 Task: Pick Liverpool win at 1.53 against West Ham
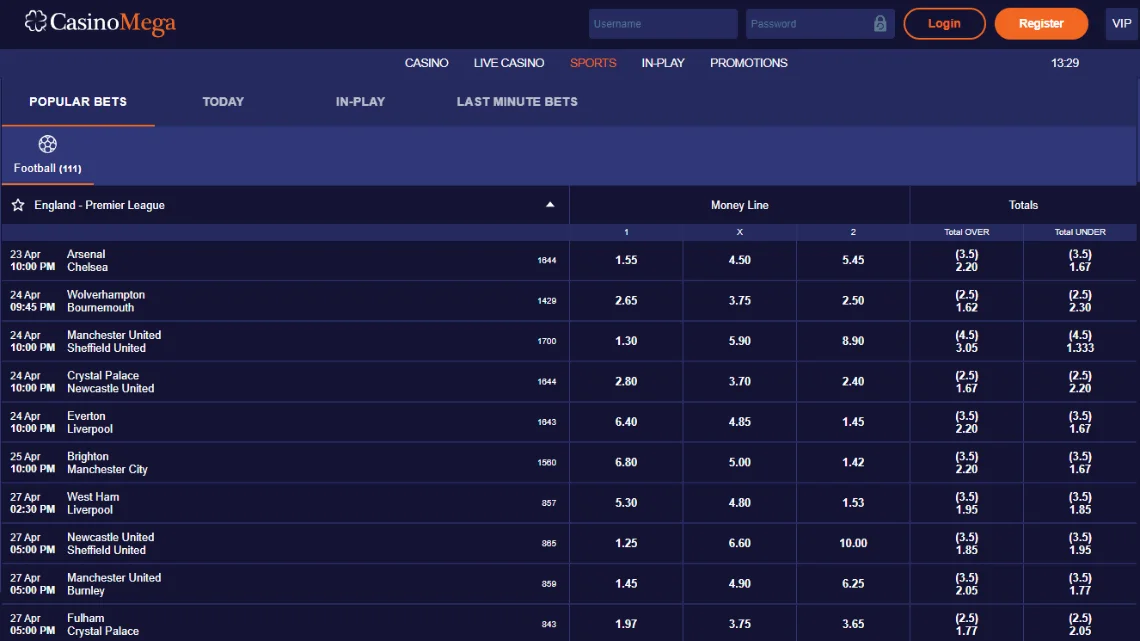pos(853,503)
